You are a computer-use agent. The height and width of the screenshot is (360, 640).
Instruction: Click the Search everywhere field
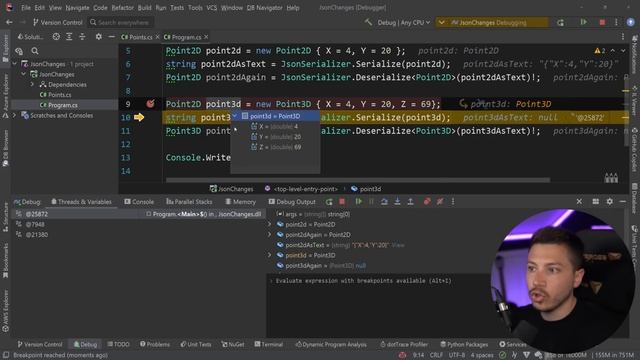(x=121, y=22)
